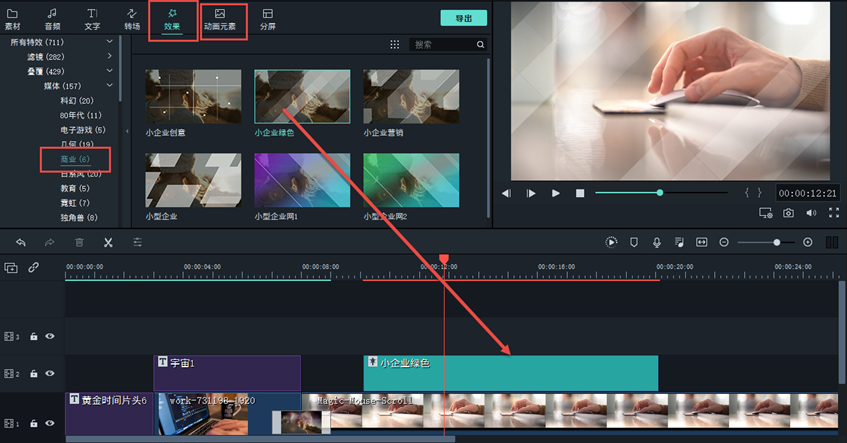Select the 科幻 (20) category
Screen dimensions: 847x443
pos(77,100)
